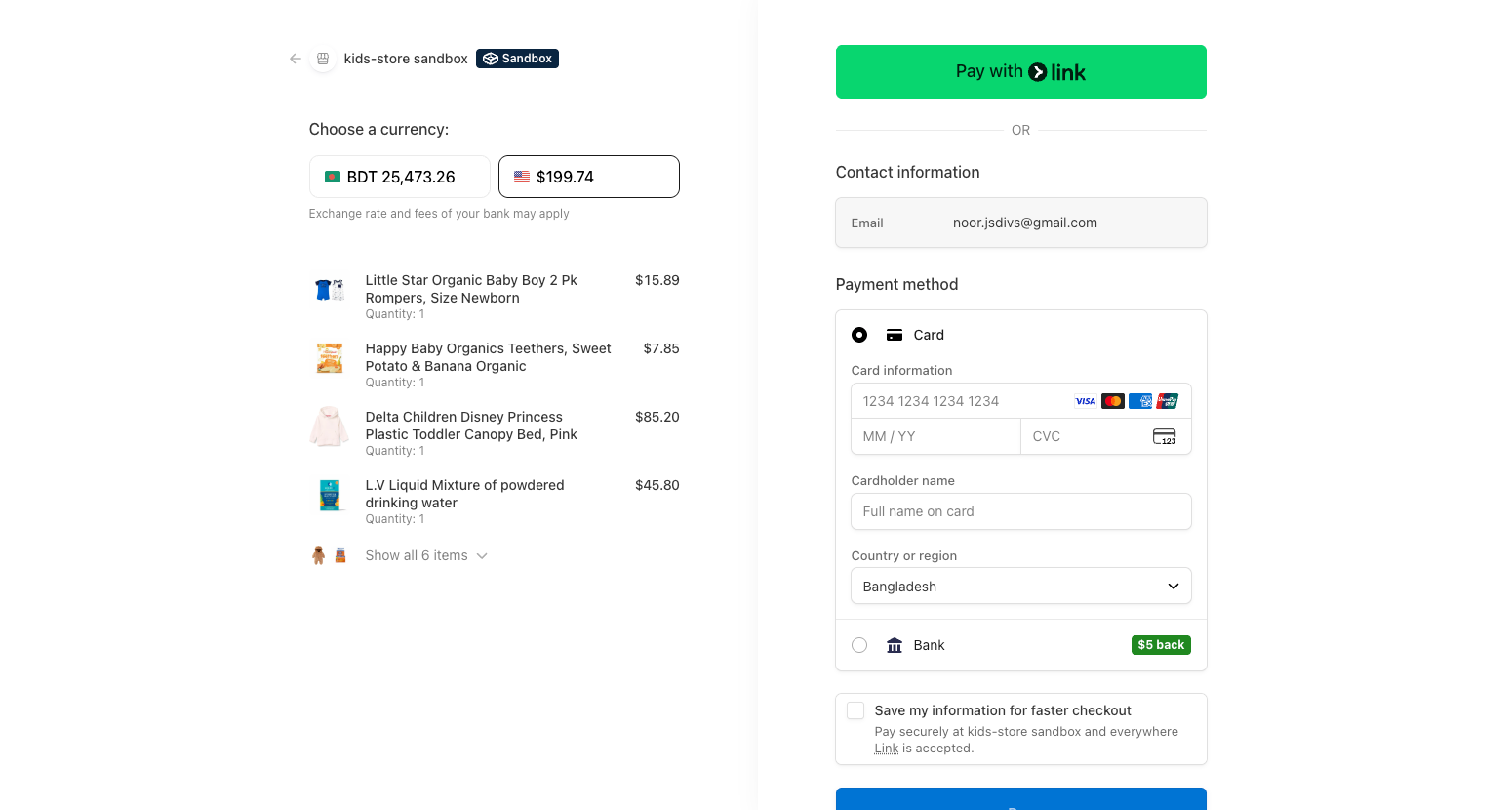
Task: Click the US flag on the dollar currency option
Action: click(521, 177)
